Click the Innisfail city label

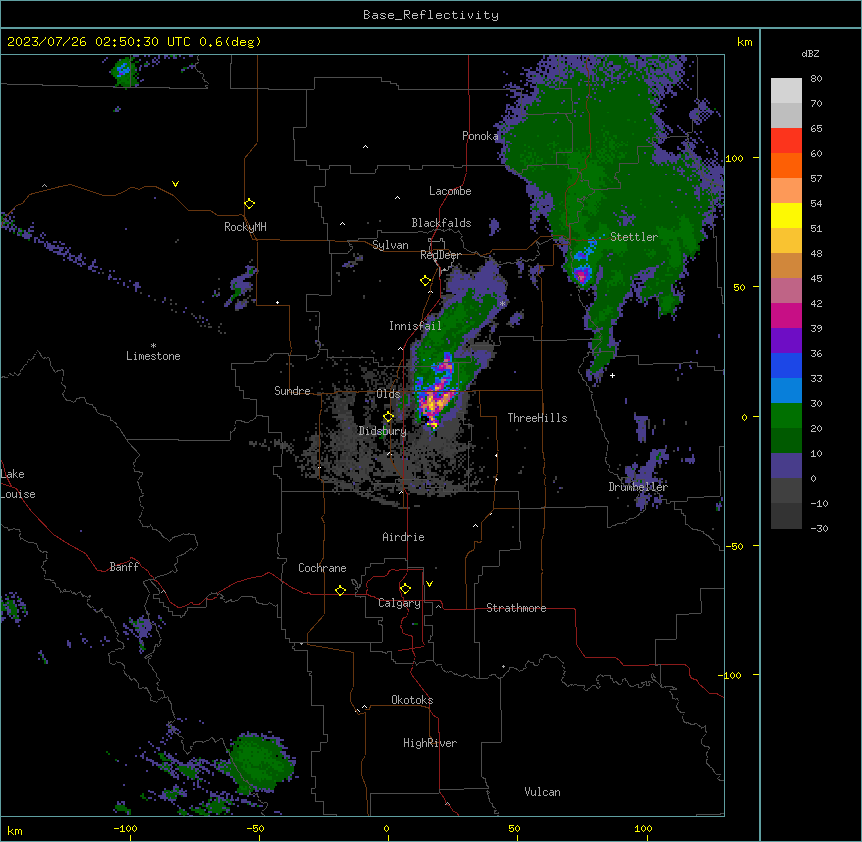(415, 326)
